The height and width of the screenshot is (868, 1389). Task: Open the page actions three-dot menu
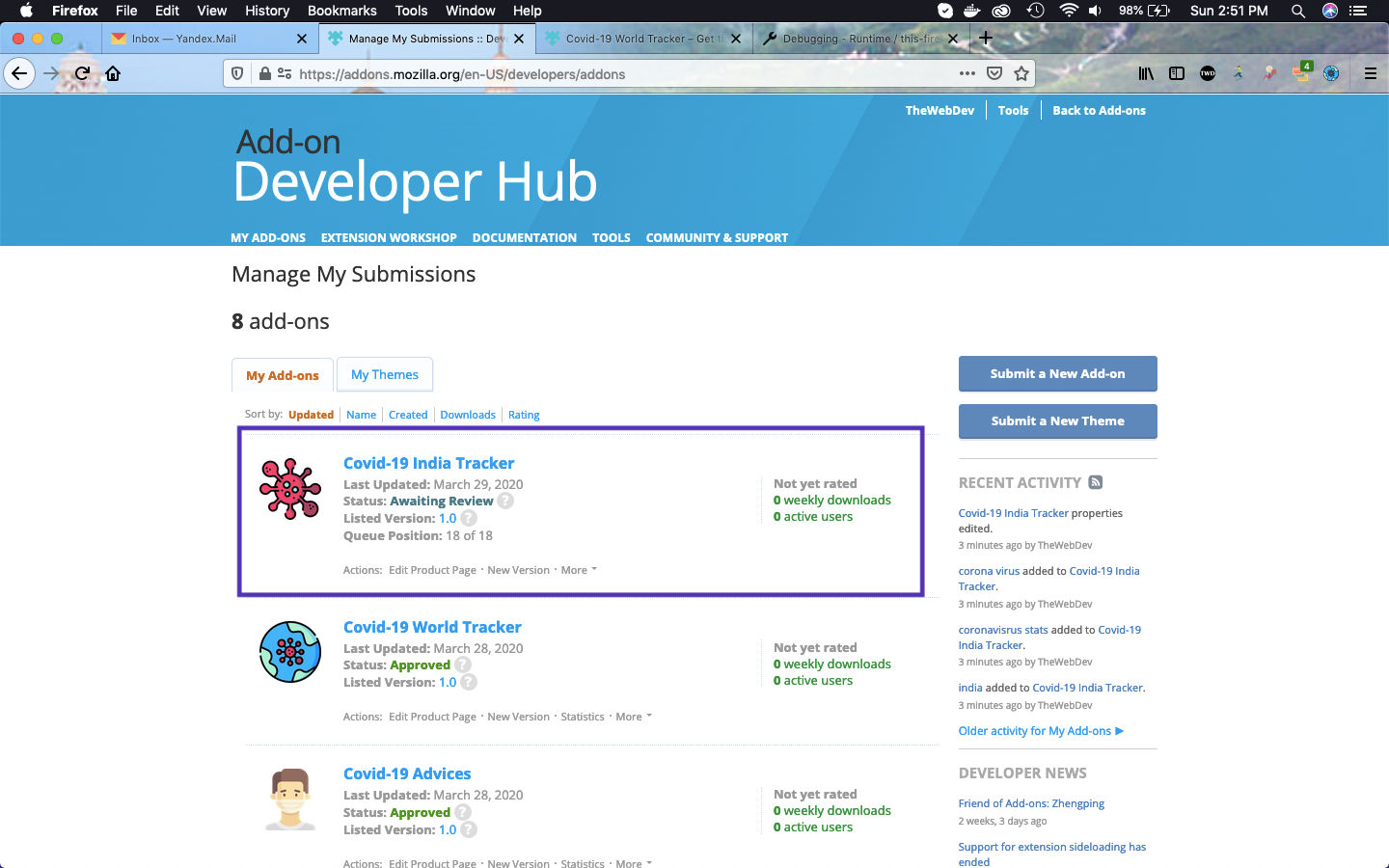(x=967, y=73)
